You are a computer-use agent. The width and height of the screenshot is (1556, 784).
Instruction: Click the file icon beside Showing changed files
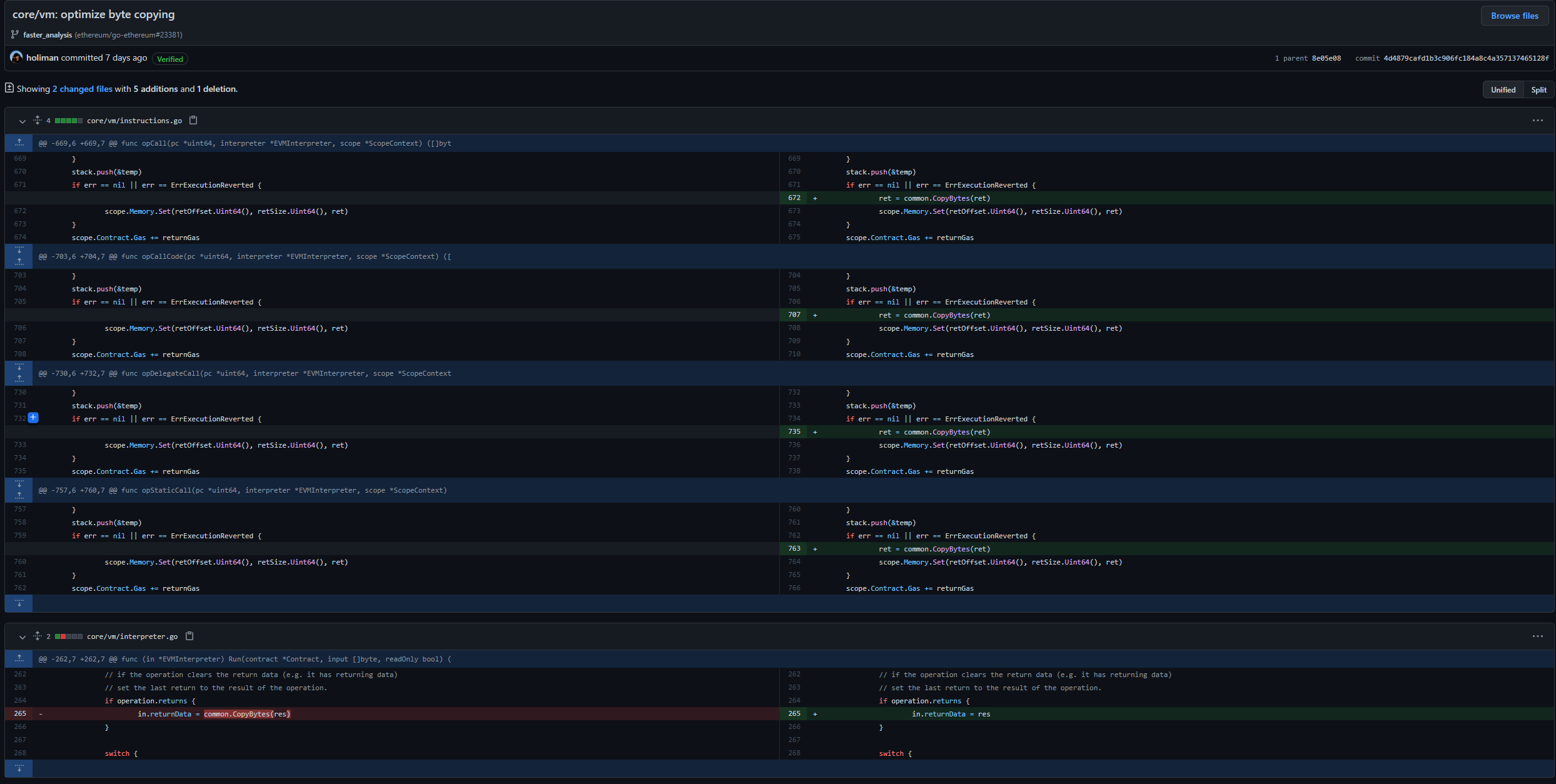point(9,88)
